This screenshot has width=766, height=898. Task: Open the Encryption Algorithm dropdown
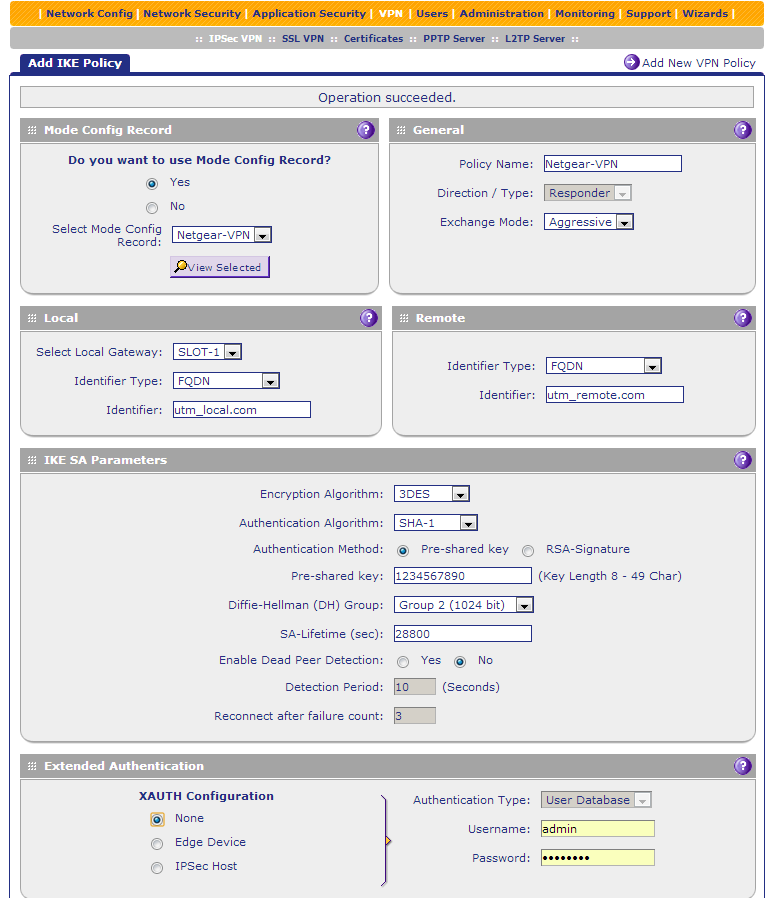click(432, 494)
